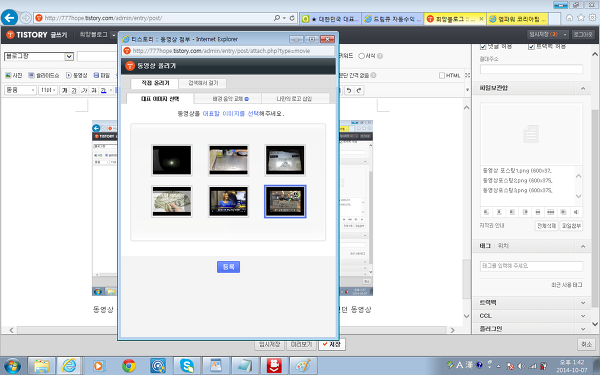
Task: Collapse the 파일보관함 panel
Action: [583, 88]
